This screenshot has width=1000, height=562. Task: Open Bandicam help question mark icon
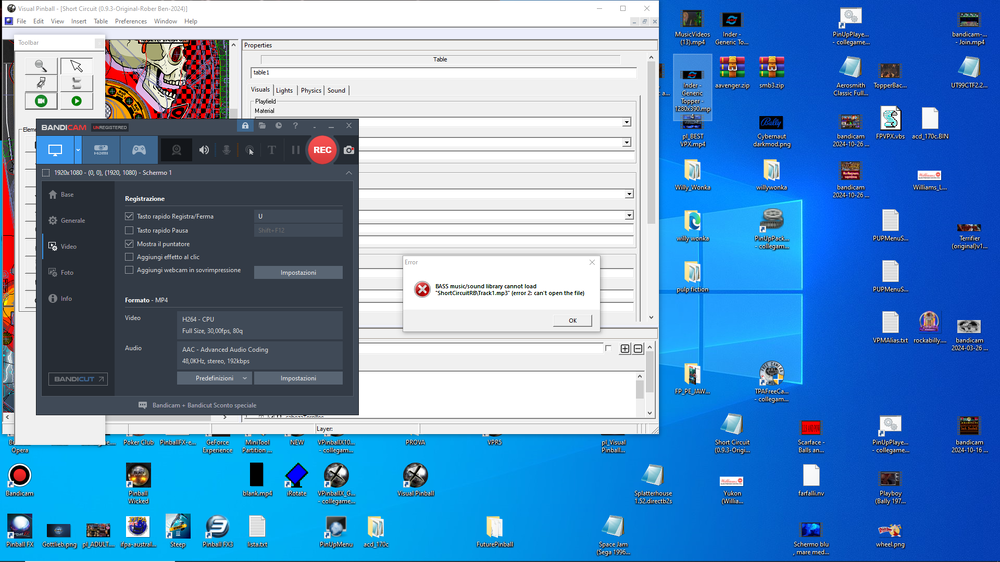(295, 126)
